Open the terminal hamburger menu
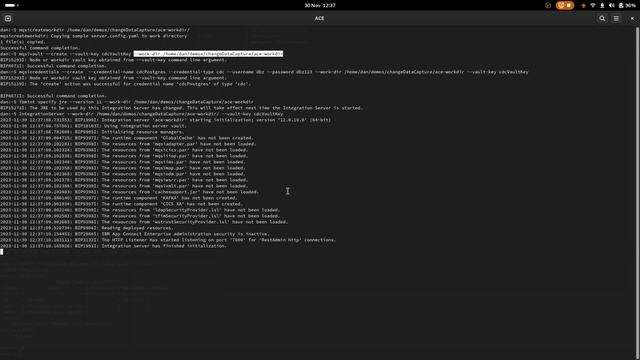 pyautogui.click(x=616, y=18)
